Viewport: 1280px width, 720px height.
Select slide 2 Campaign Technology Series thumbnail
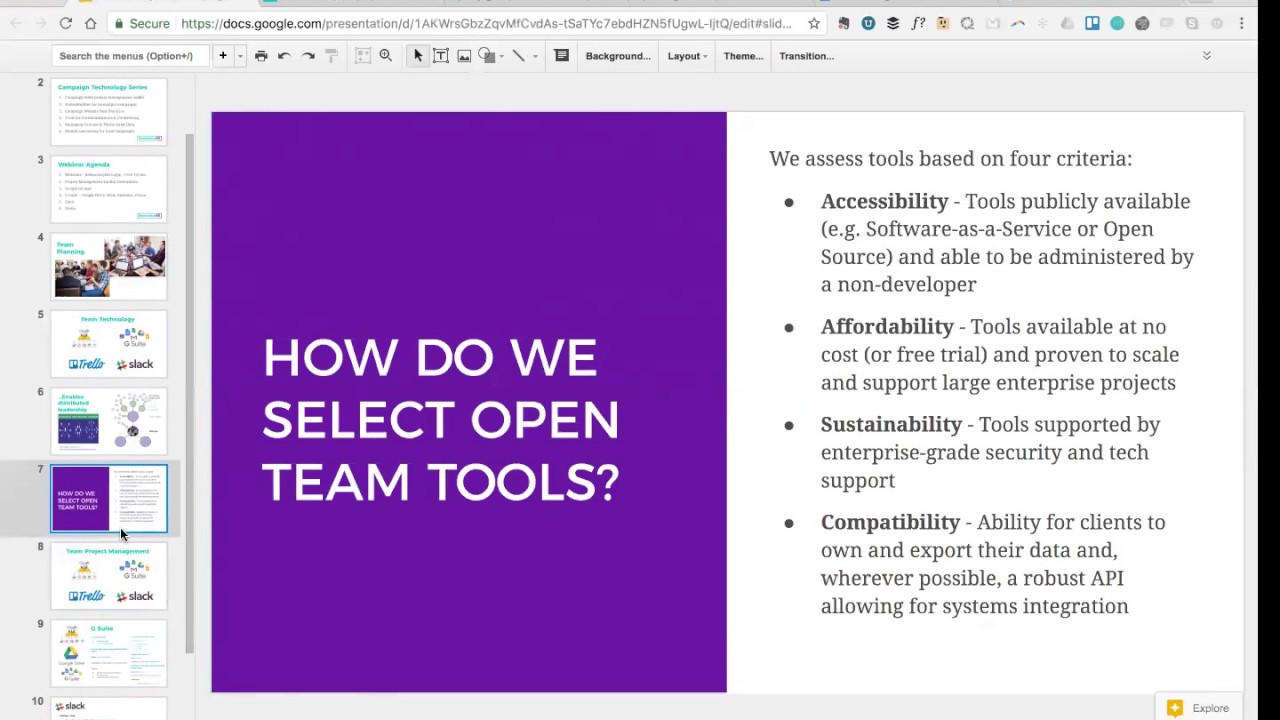109,112
